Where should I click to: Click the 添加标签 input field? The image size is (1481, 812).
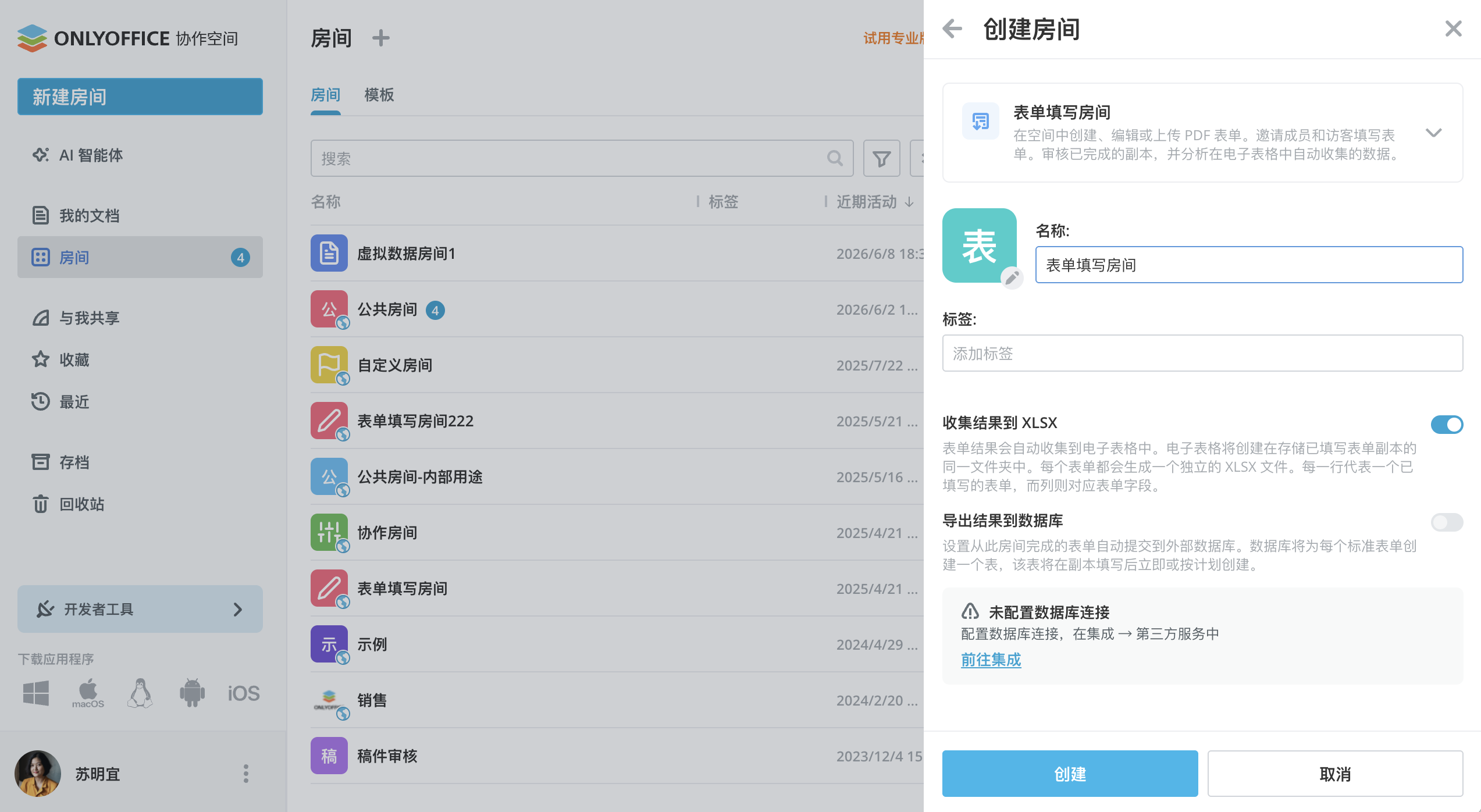pos(1203,353)
